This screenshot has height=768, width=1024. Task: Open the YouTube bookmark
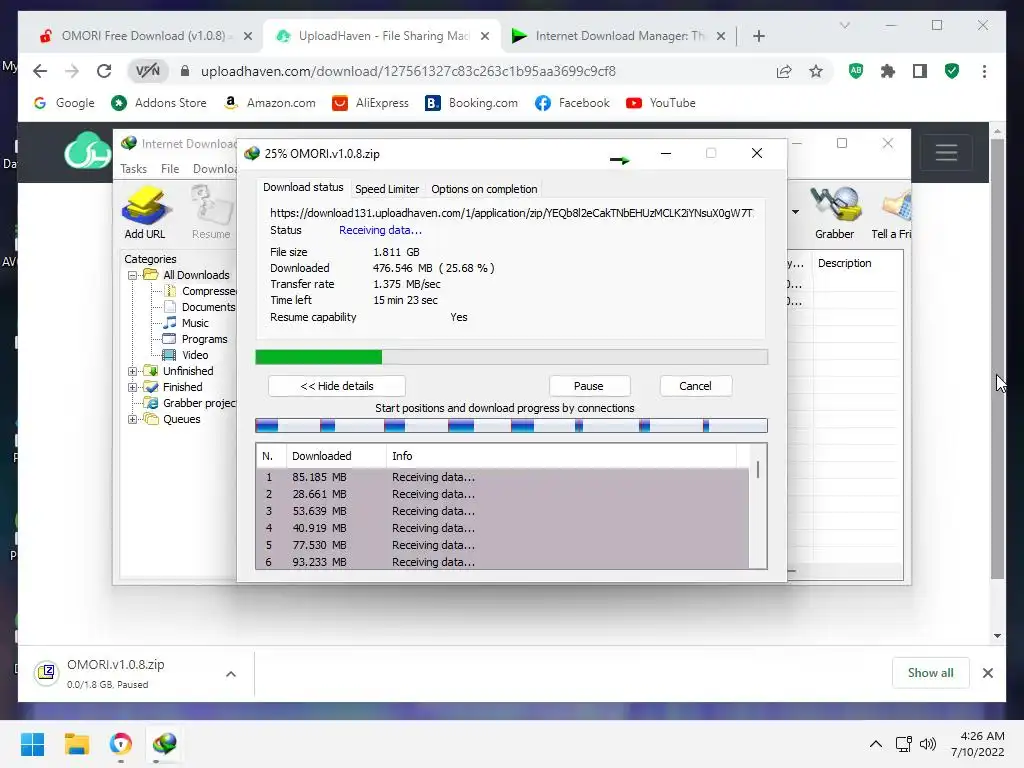660,103
